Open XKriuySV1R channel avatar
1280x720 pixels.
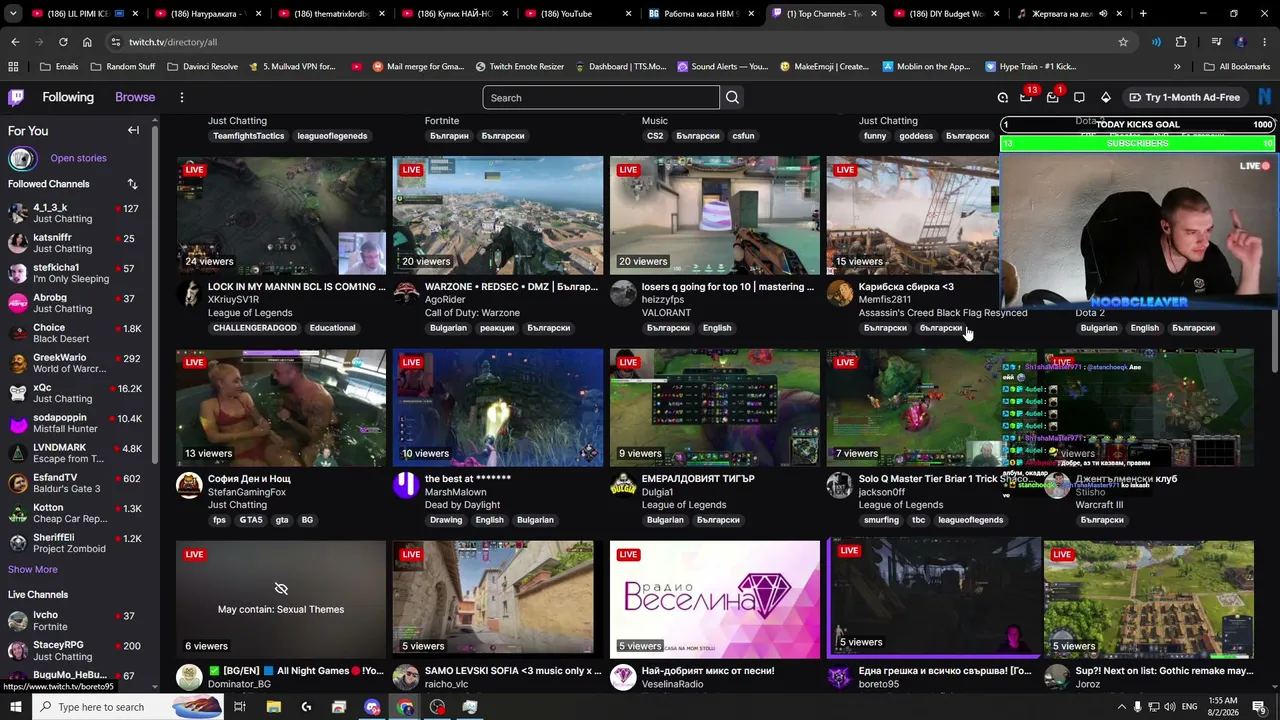coord(189,293)
